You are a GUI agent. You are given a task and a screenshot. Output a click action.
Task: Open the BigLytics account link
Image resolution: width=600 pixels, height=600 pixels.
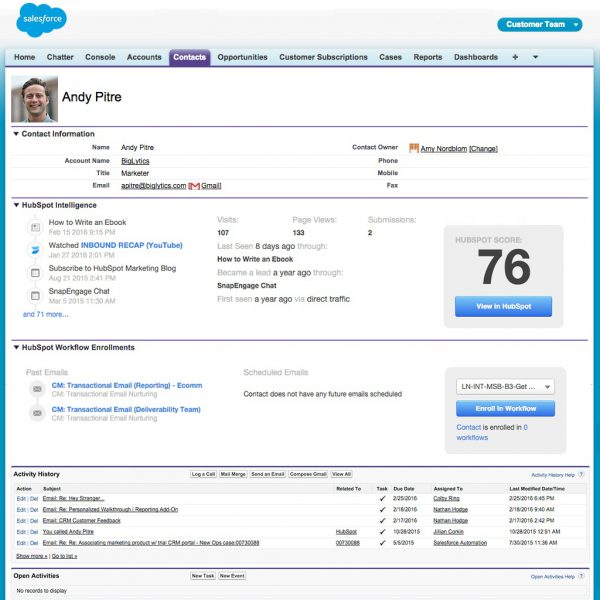coord(135,161)
